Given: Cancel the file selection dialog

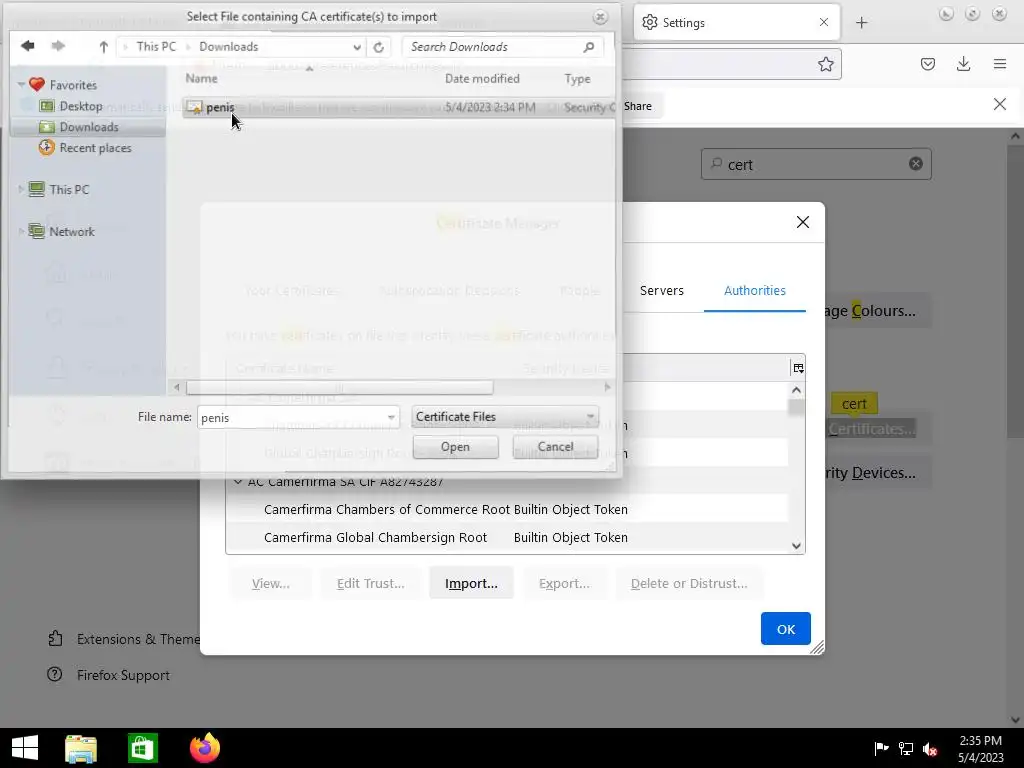Looking at the screenshot, I should point(555,447).
